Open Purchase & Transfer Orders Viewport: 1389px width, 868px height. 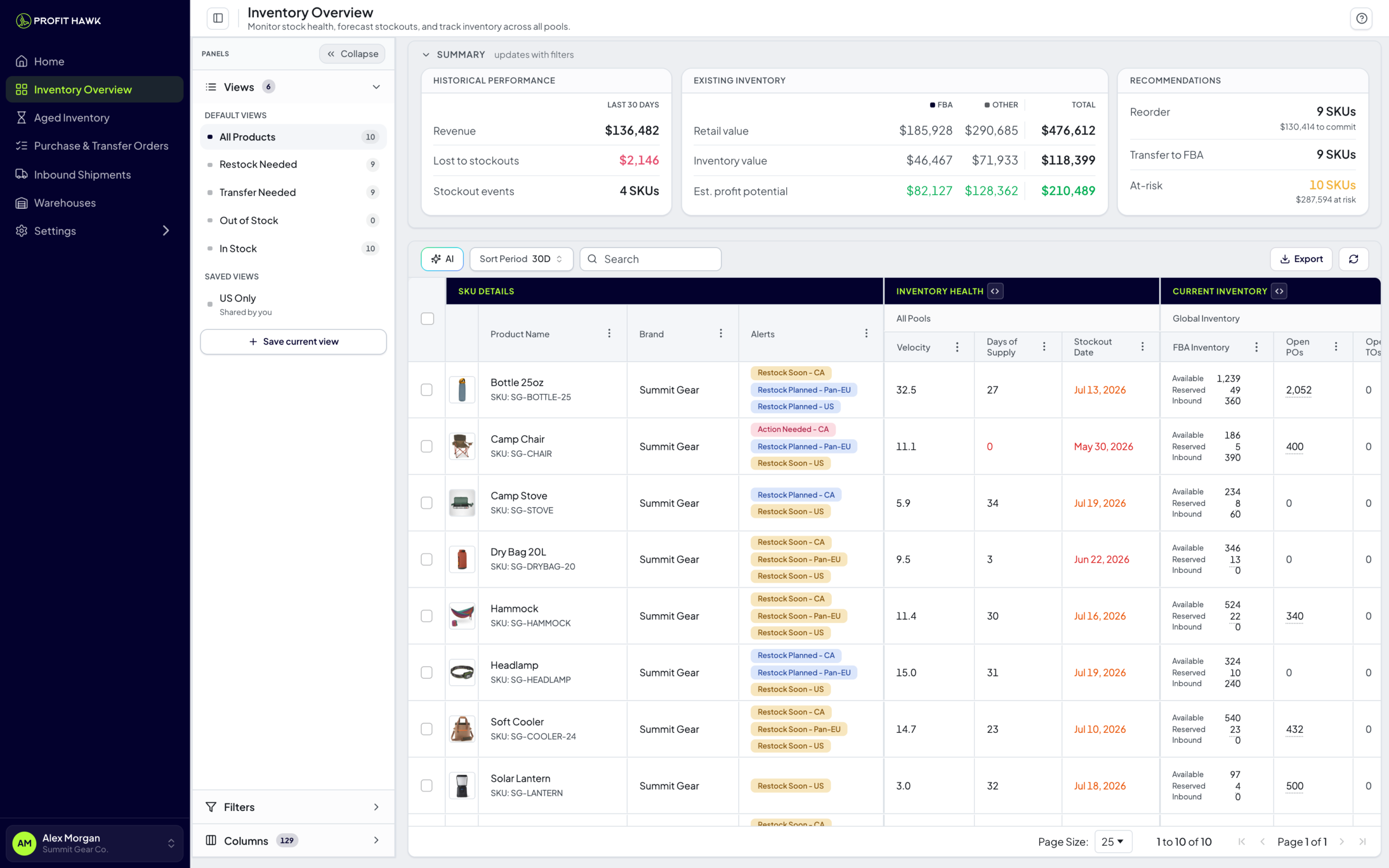pyautogui.click(x=95, y=146)
